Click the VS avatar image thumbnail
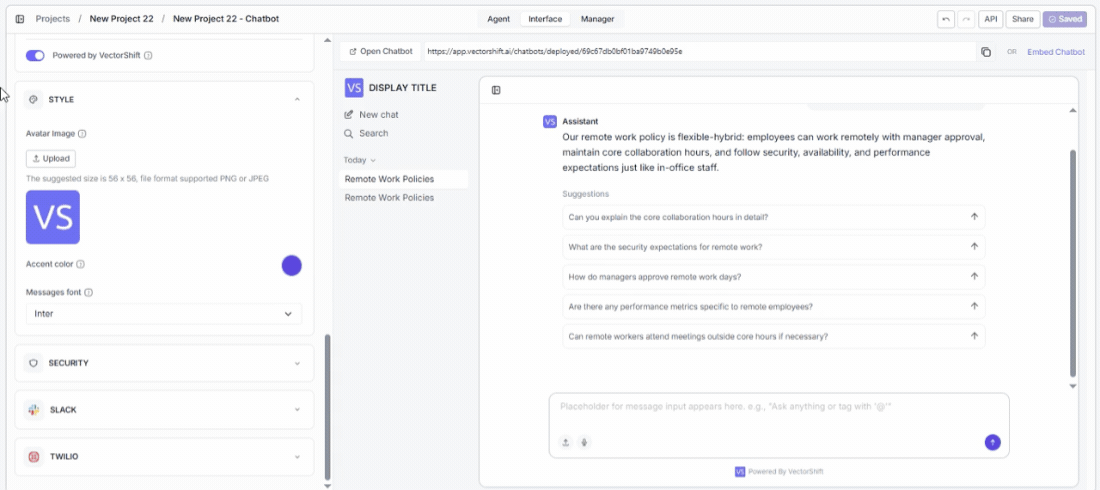 click(x=53, y=218)
